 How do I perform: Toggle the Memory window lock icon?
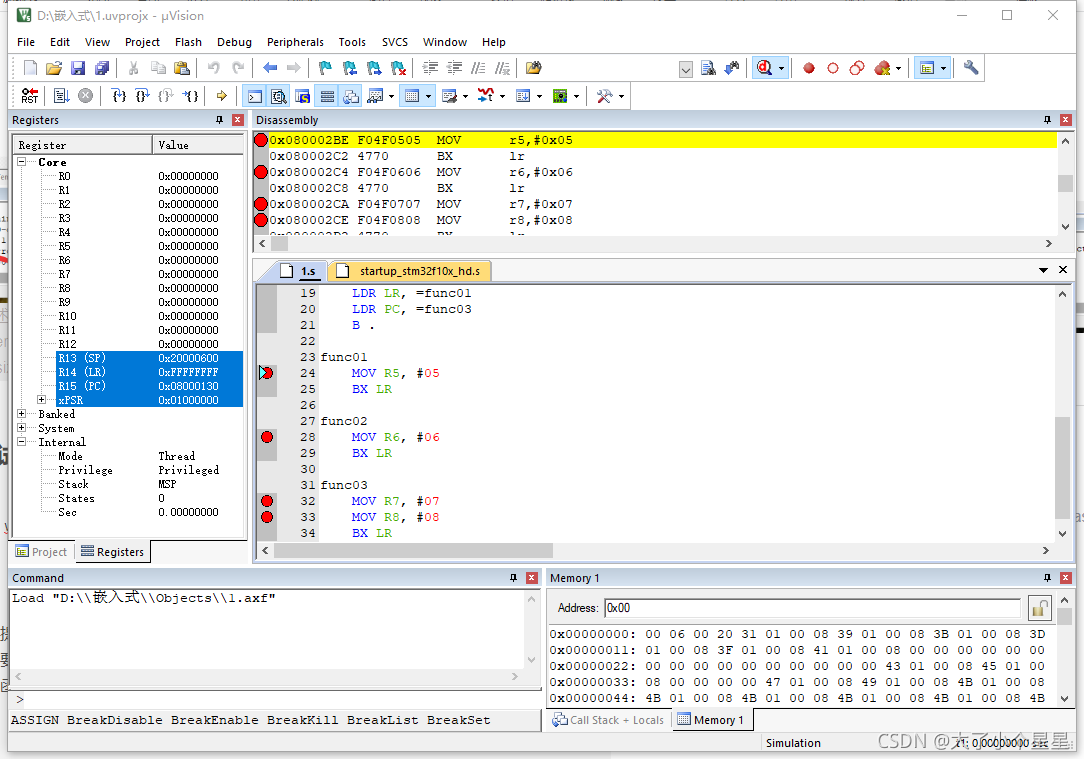1039,608
